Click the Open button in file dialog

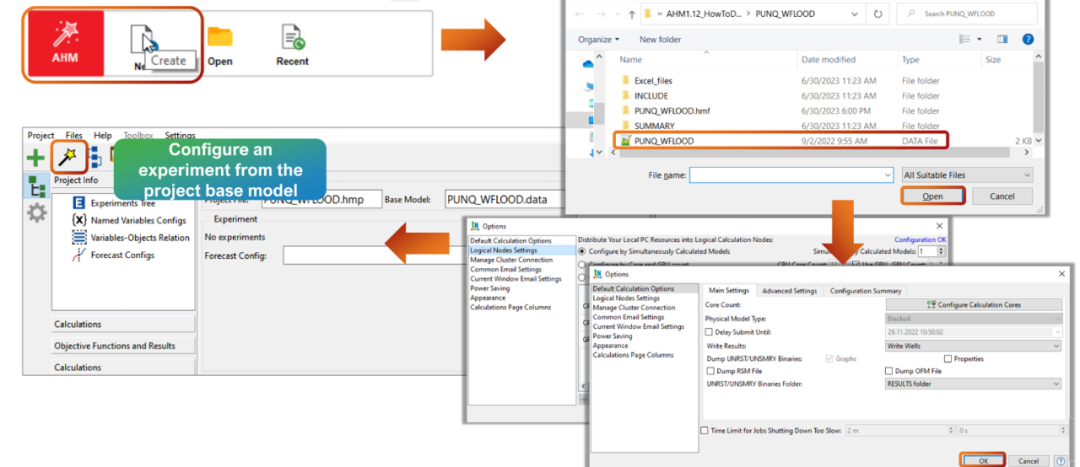pyautogui.click(x=932, y=196)
